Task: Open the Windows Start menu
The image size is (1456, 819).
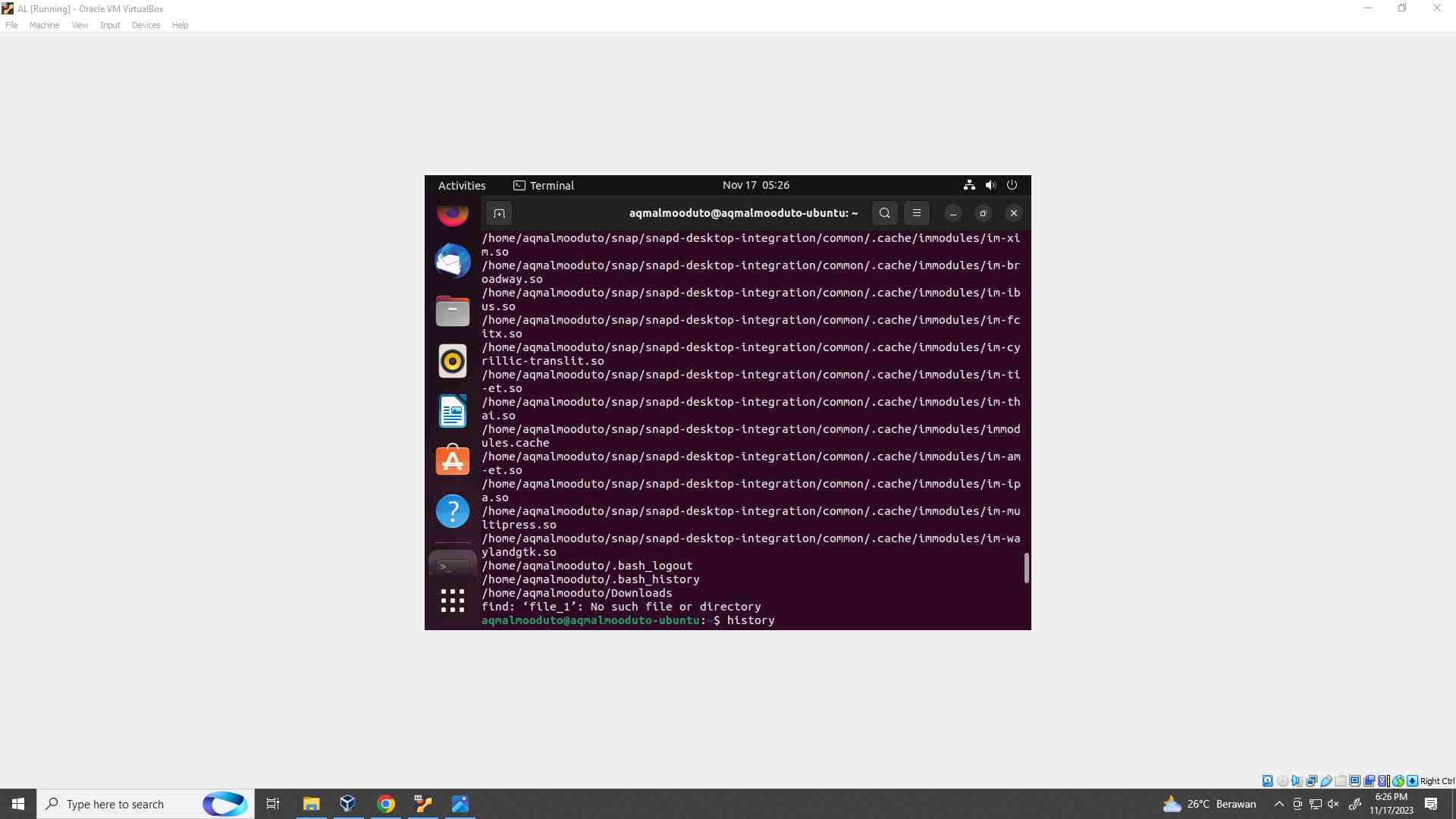Action: tap(18, 804)
